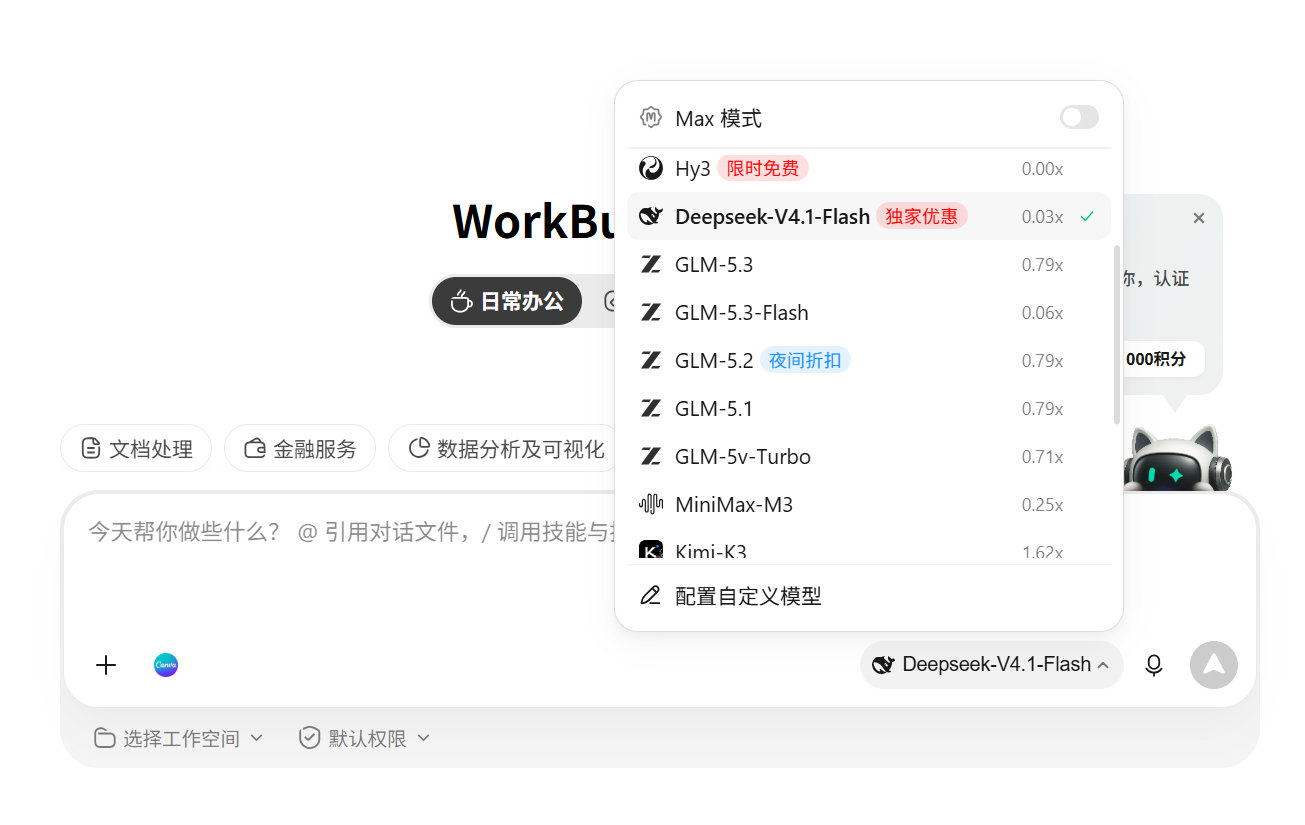Select the 日常办公 tab

click(x=507, y=301)
